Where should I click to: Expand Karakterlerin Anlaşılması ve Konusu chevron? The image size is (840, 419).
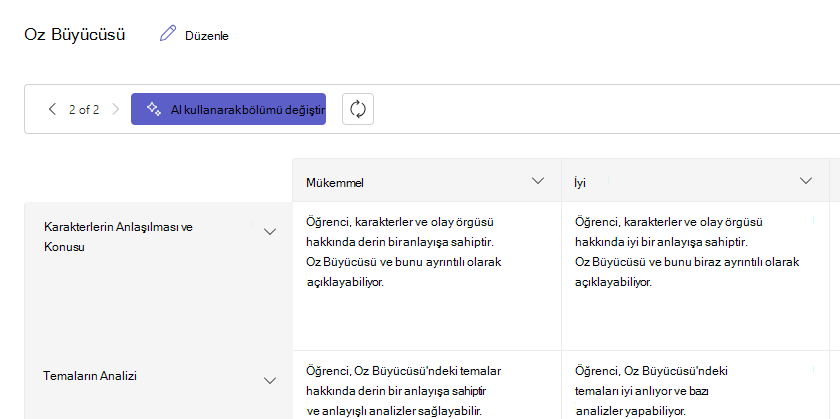[270, 232]
